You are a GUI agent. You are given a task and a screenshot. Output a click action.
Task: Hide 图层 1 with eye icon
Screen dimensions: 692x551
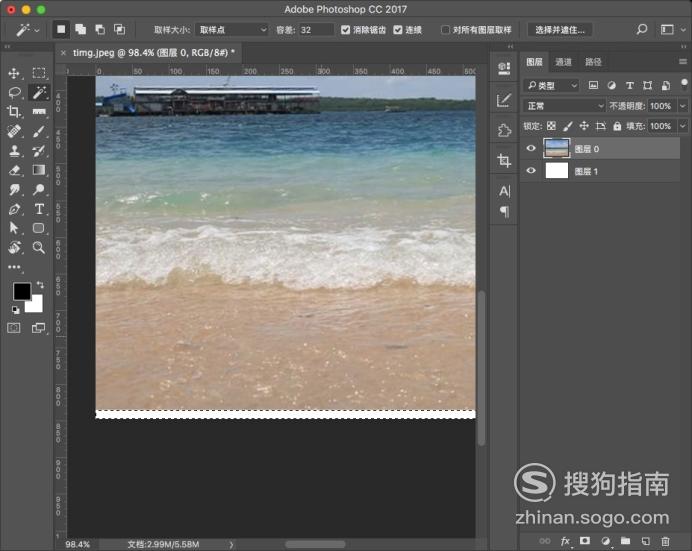point(531,170)
